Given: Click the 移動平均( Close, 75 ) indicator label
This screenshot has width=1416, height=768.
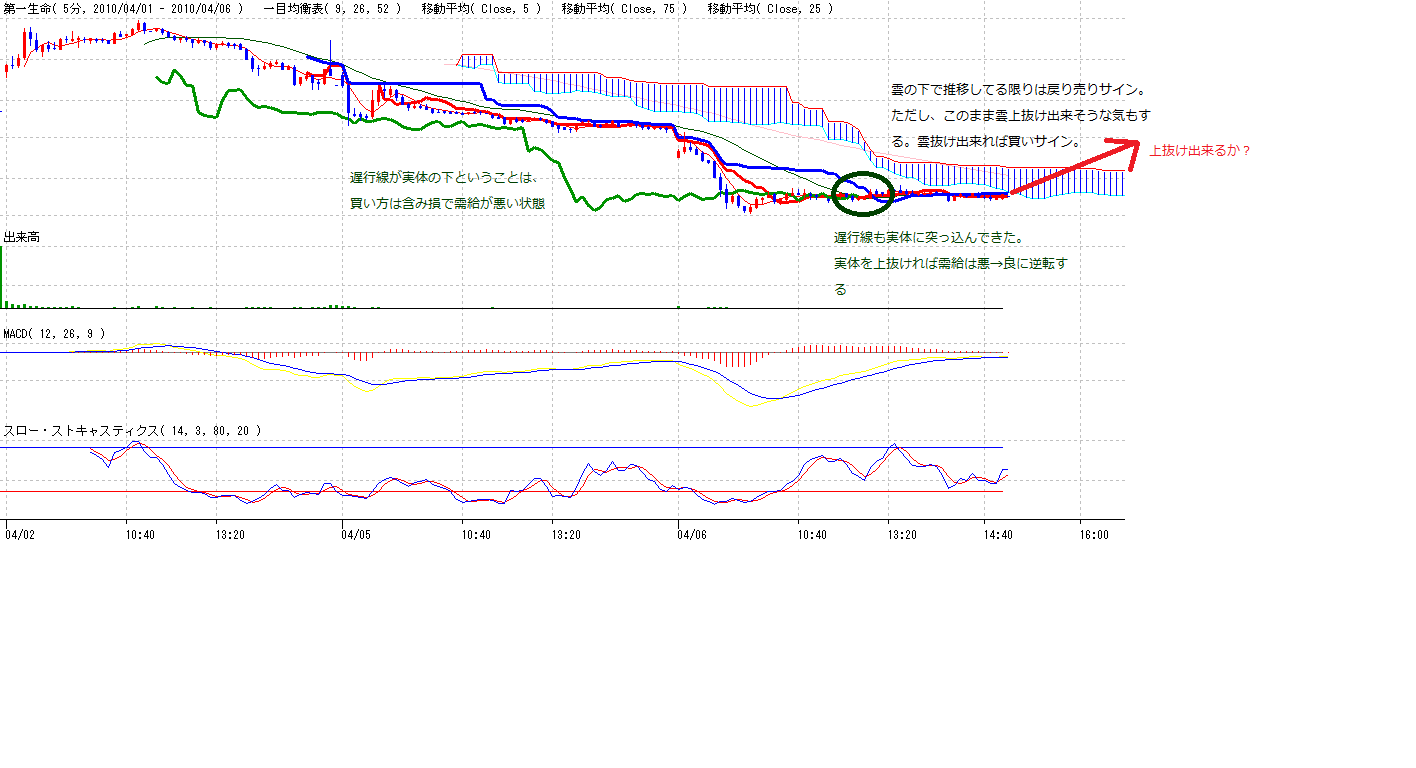Looking at the screenshot, I should click(624, 9).
